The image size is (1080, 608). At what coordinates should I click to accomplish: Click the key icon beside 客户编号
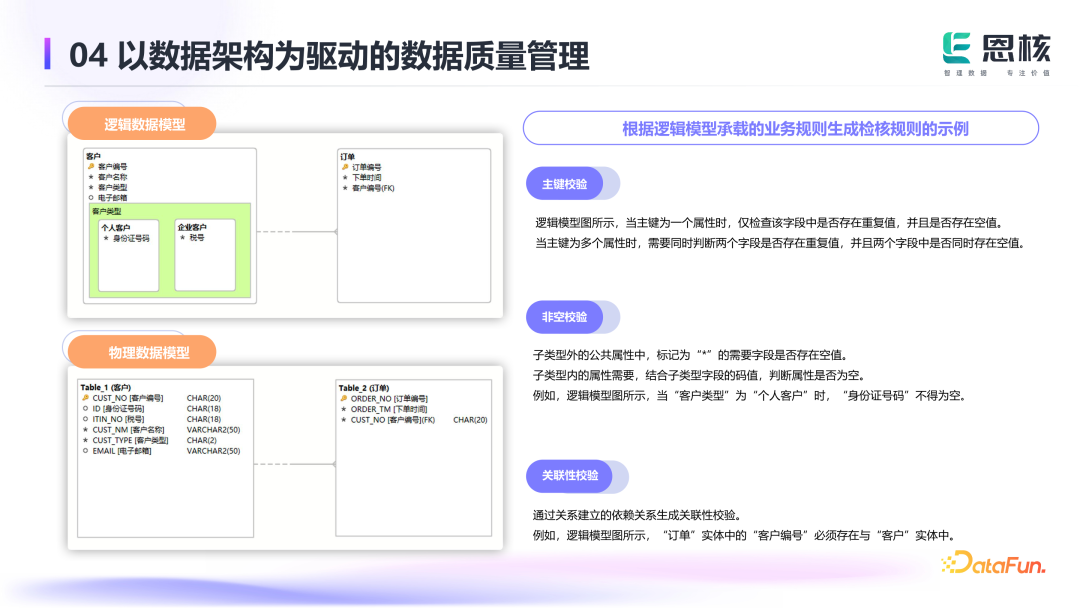pos(90,167)
